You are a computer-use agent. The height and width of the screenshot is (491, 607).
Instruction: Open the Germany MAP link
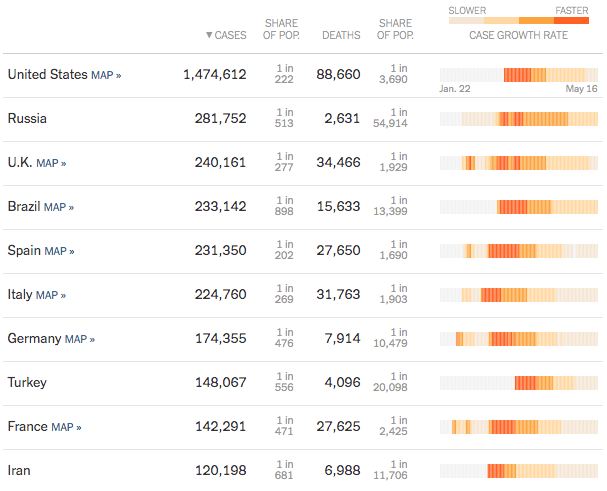click(x=80, y=339)
